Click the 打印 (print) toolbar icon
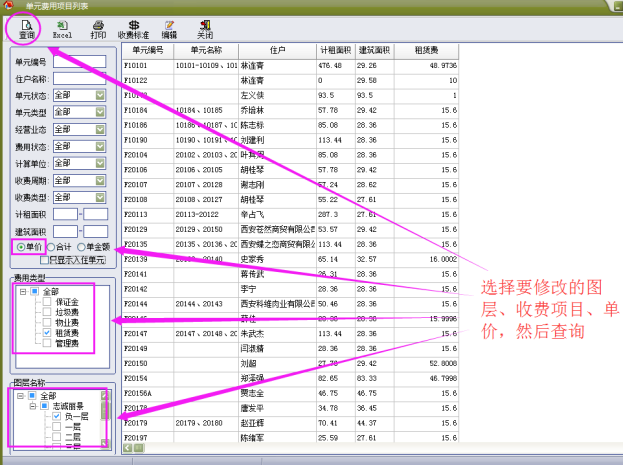Viewport: 624px width, 466px height. [98, 29]
